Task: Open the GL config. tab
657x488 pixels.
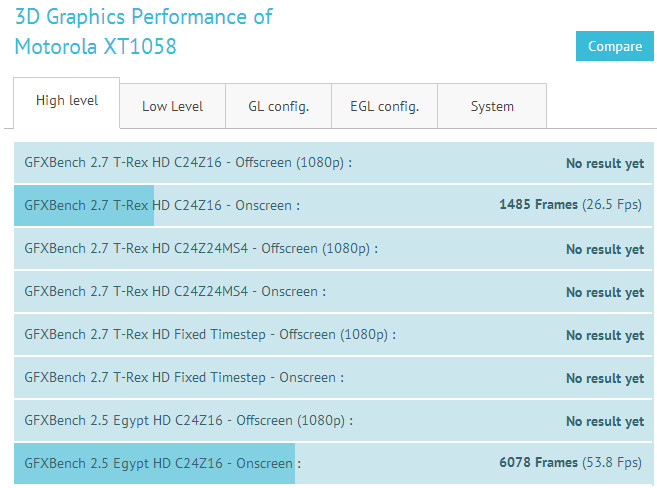Action: pos(278,106)
